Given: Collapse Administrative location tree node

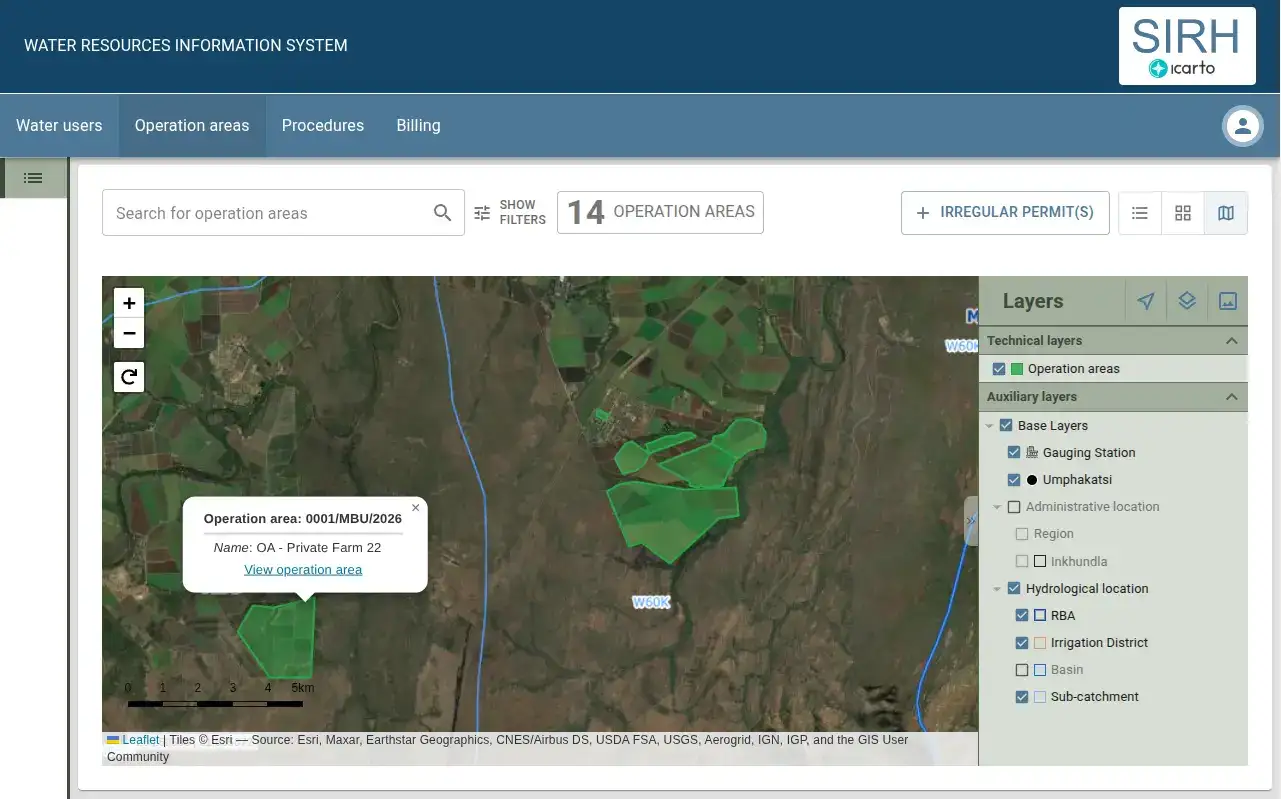Looking at the screenshot, I should (997, 507).
